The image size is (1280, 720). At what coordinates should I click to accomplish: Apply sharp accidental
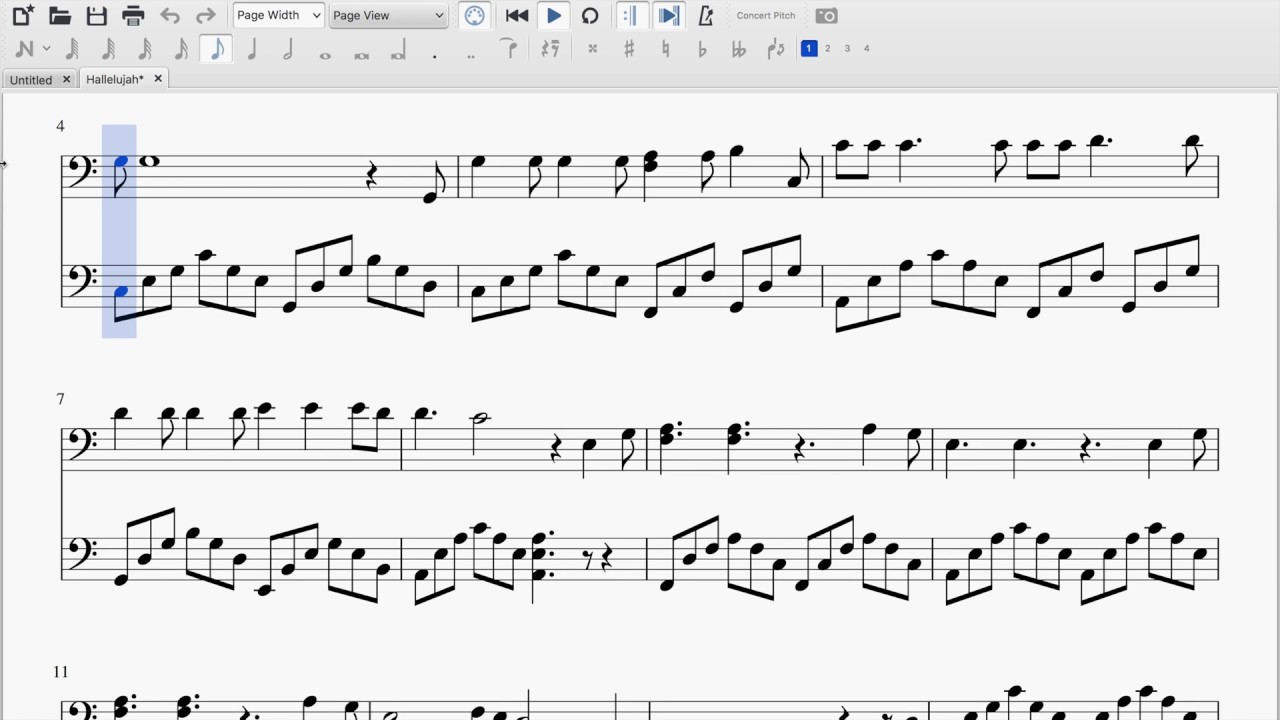tap(629, 48)
